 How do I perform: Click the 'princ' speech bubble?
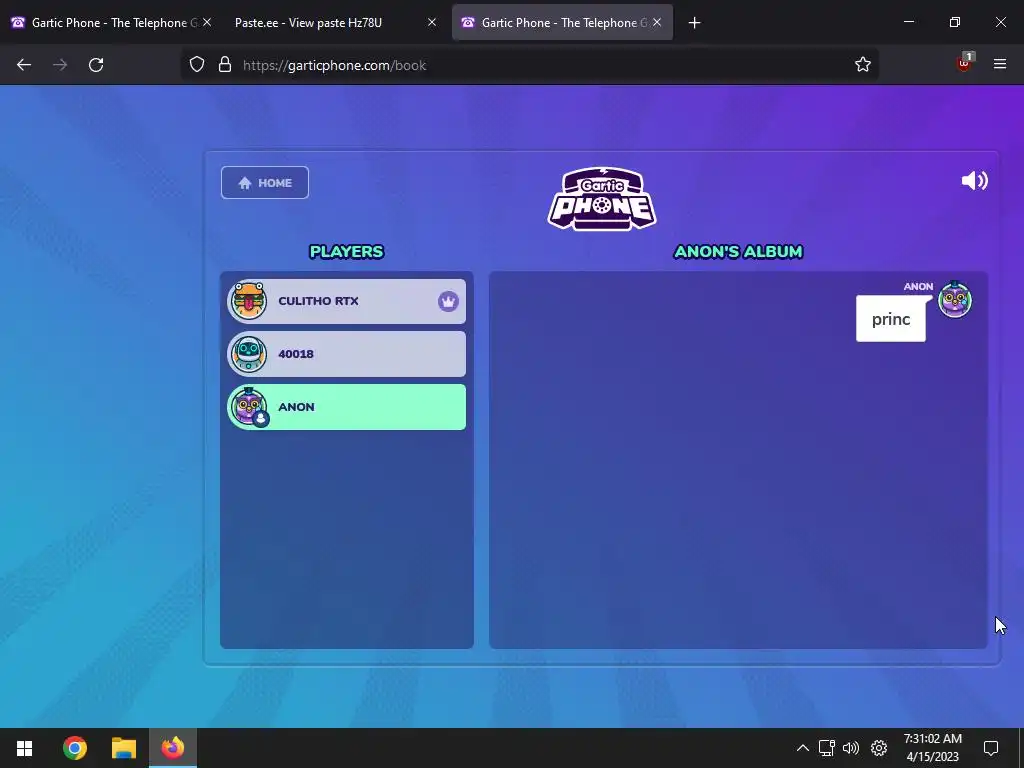891,319
